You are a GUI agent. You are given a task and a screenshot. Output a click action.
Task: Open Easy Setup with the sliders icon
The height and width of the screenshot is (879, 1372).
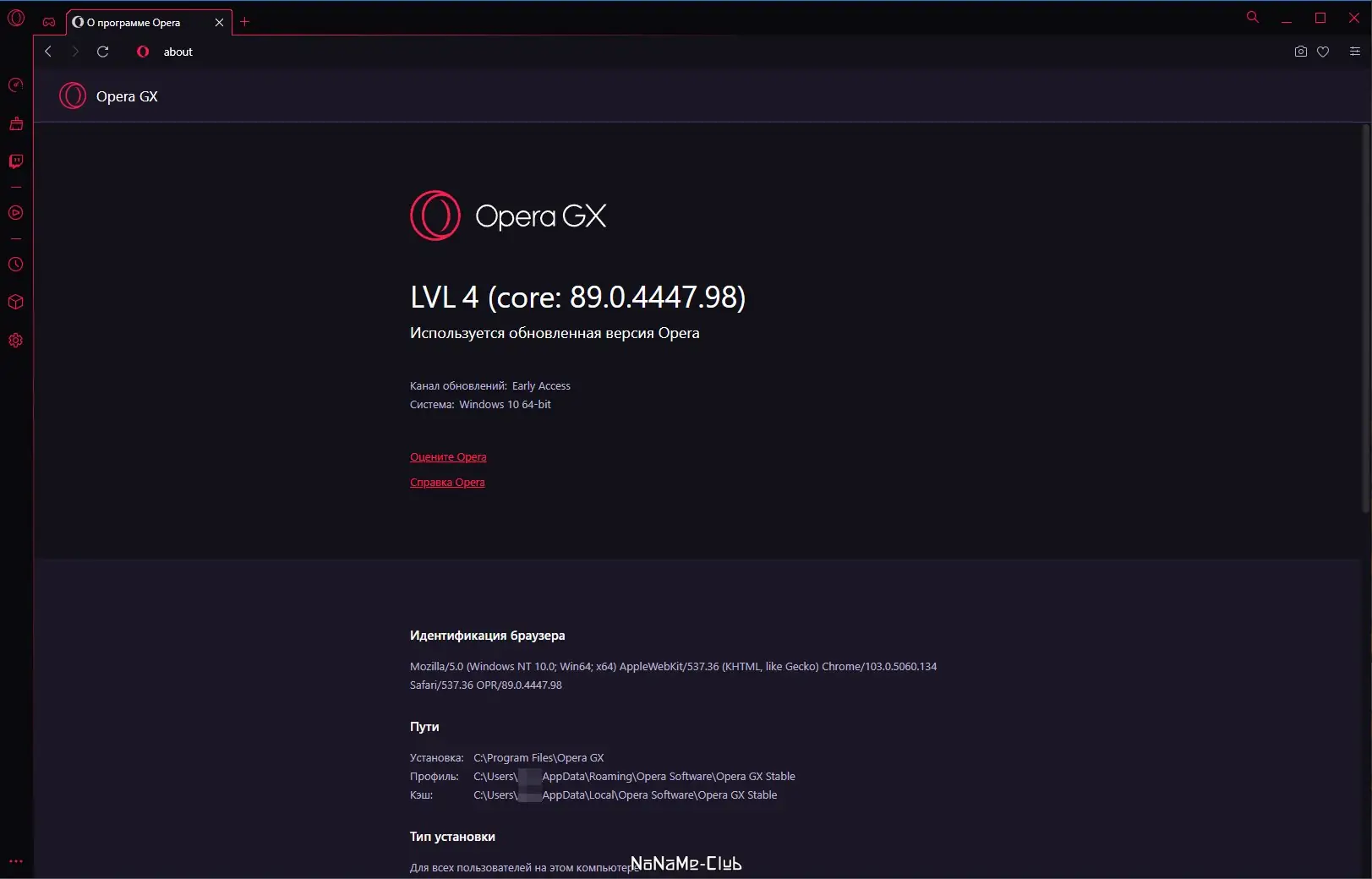click(x=1354, y=52)
